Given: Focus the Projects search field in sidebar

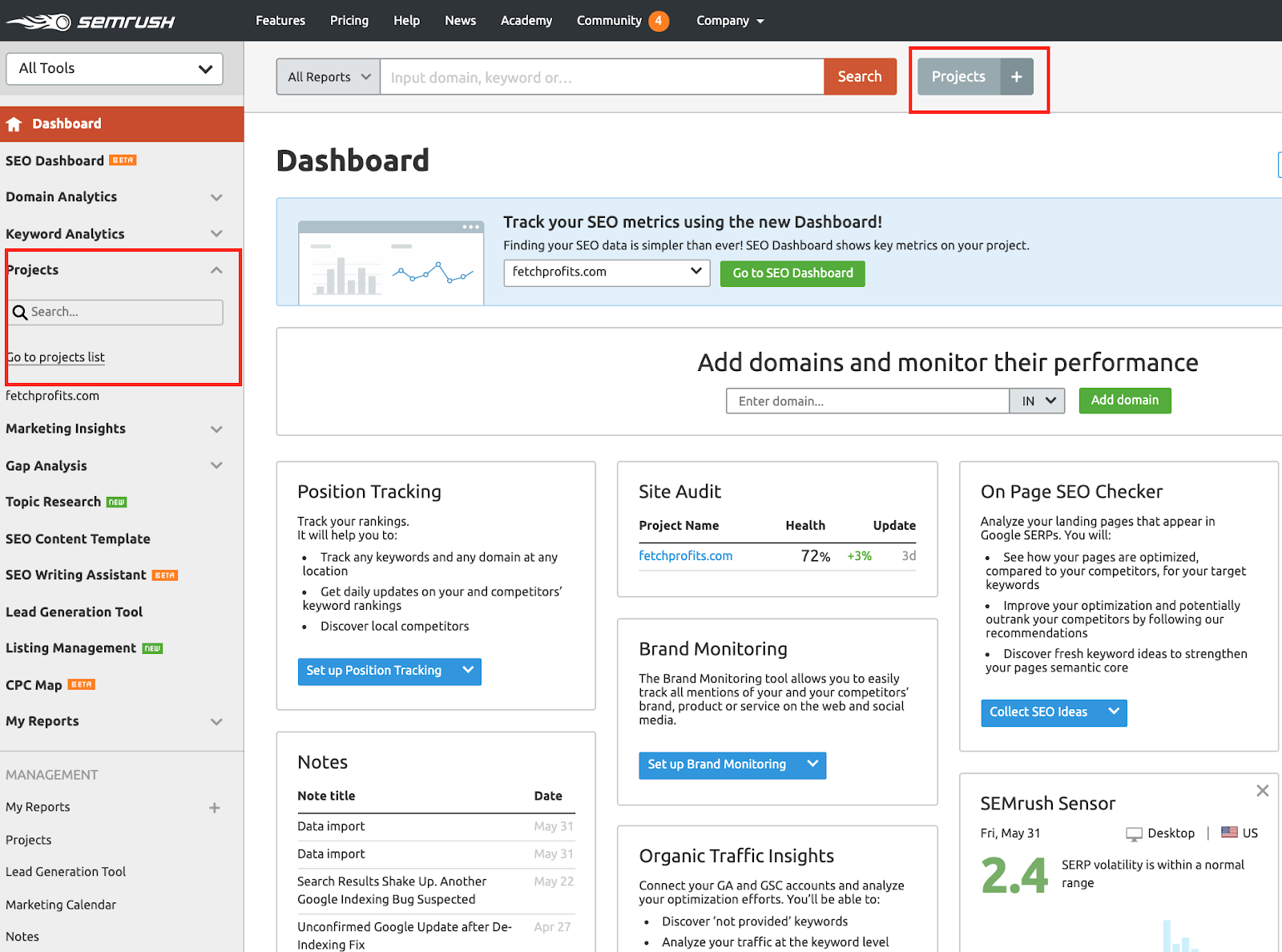Looking at the screenshot, I should point(115,313).
